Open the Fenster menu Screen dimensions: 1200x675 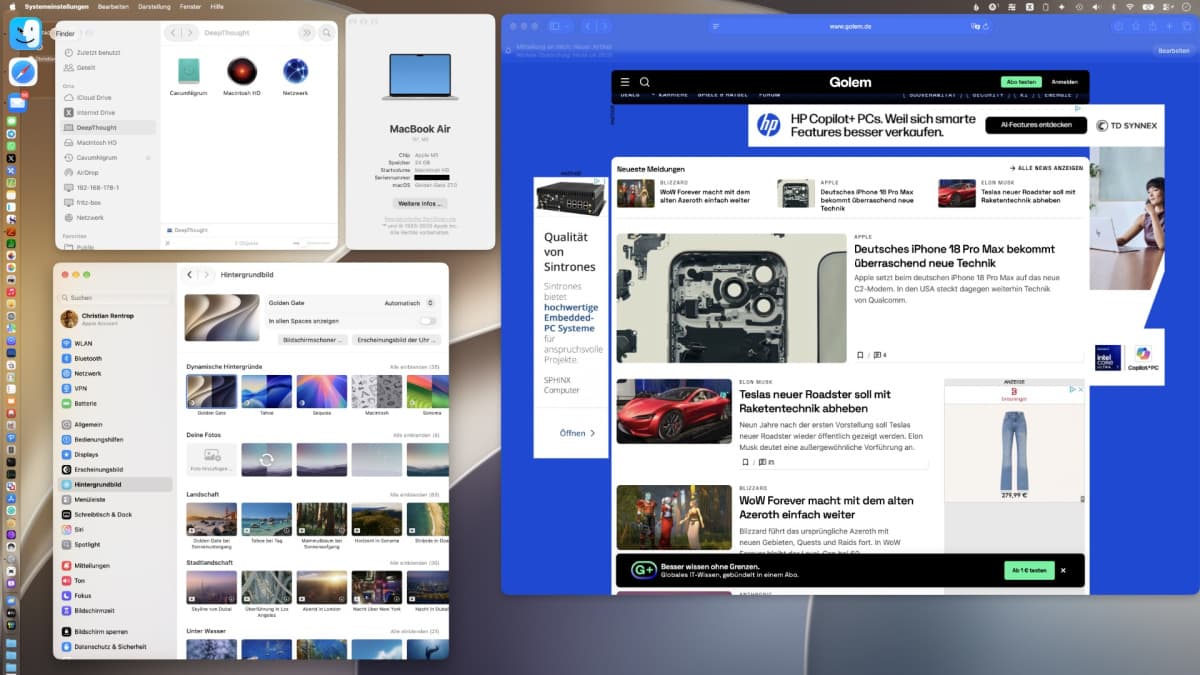tap(191, 6)
